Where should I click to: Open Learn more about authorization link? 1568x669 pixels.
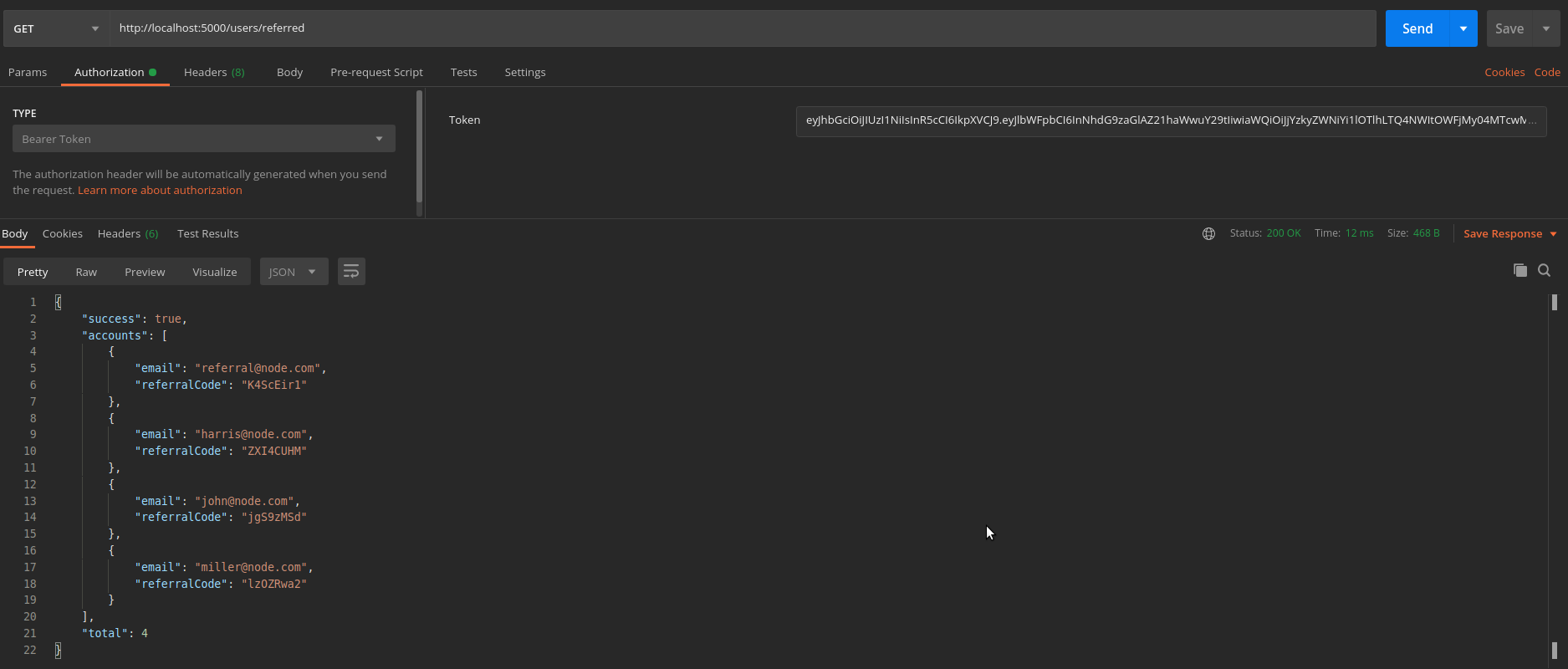tap(160, 191)
